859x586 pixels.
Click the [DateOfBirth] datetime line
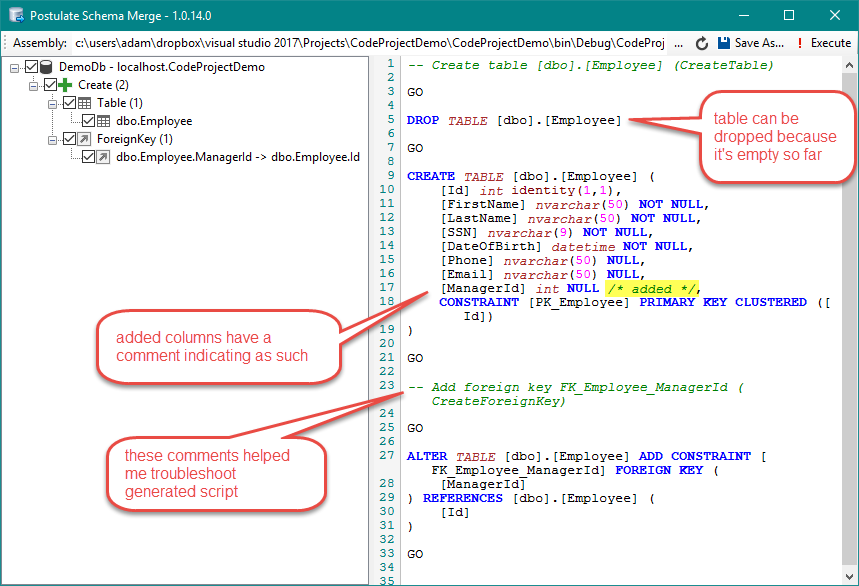coord(567,246)
